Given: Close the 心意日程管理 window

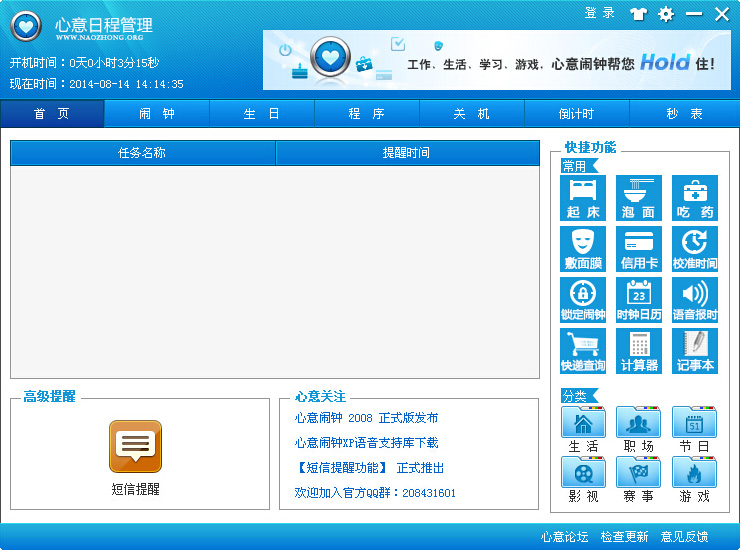Looking at the screenshot, I should coord(722,14).
